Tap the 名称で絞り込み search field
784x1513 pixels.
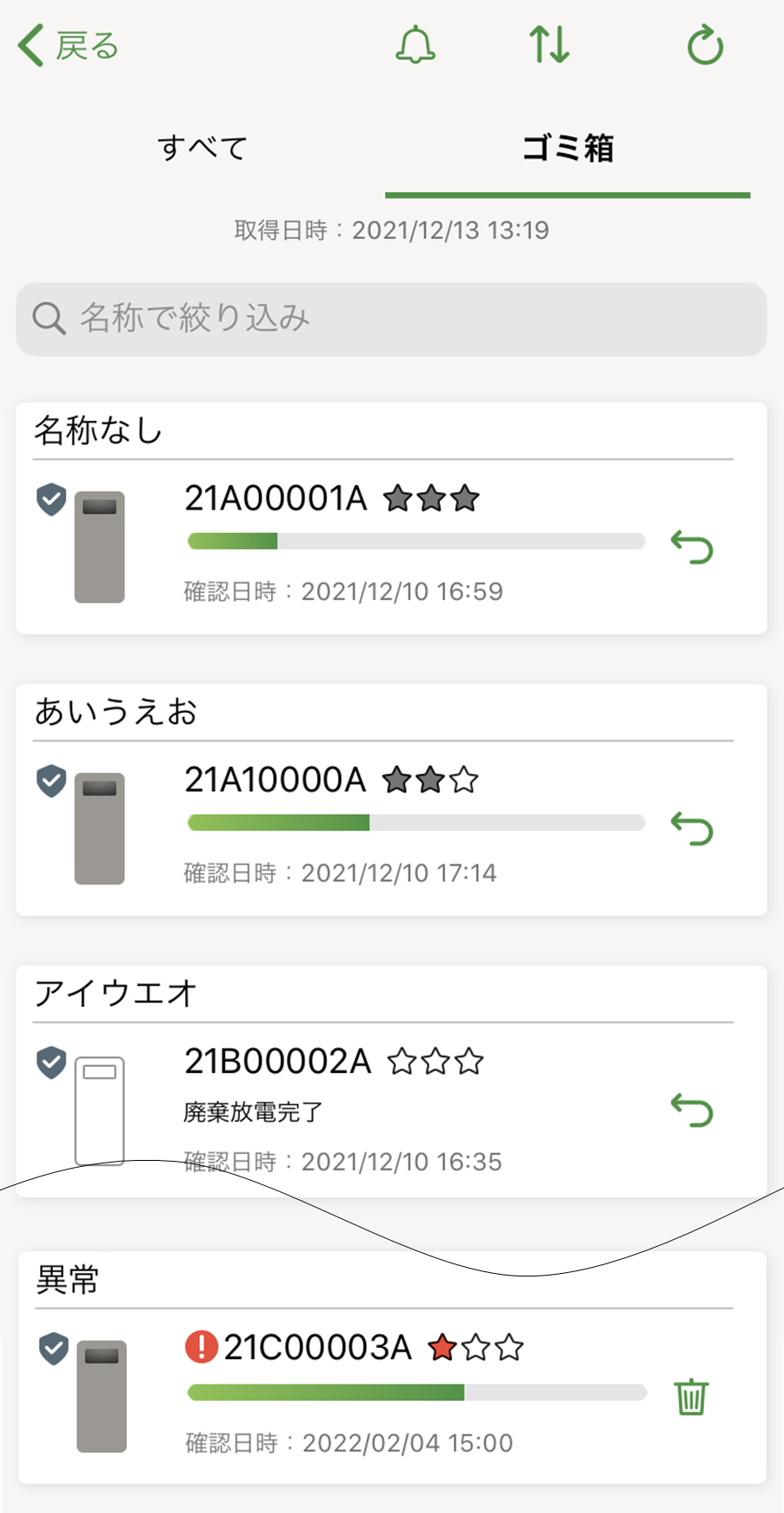pos(391,319)
